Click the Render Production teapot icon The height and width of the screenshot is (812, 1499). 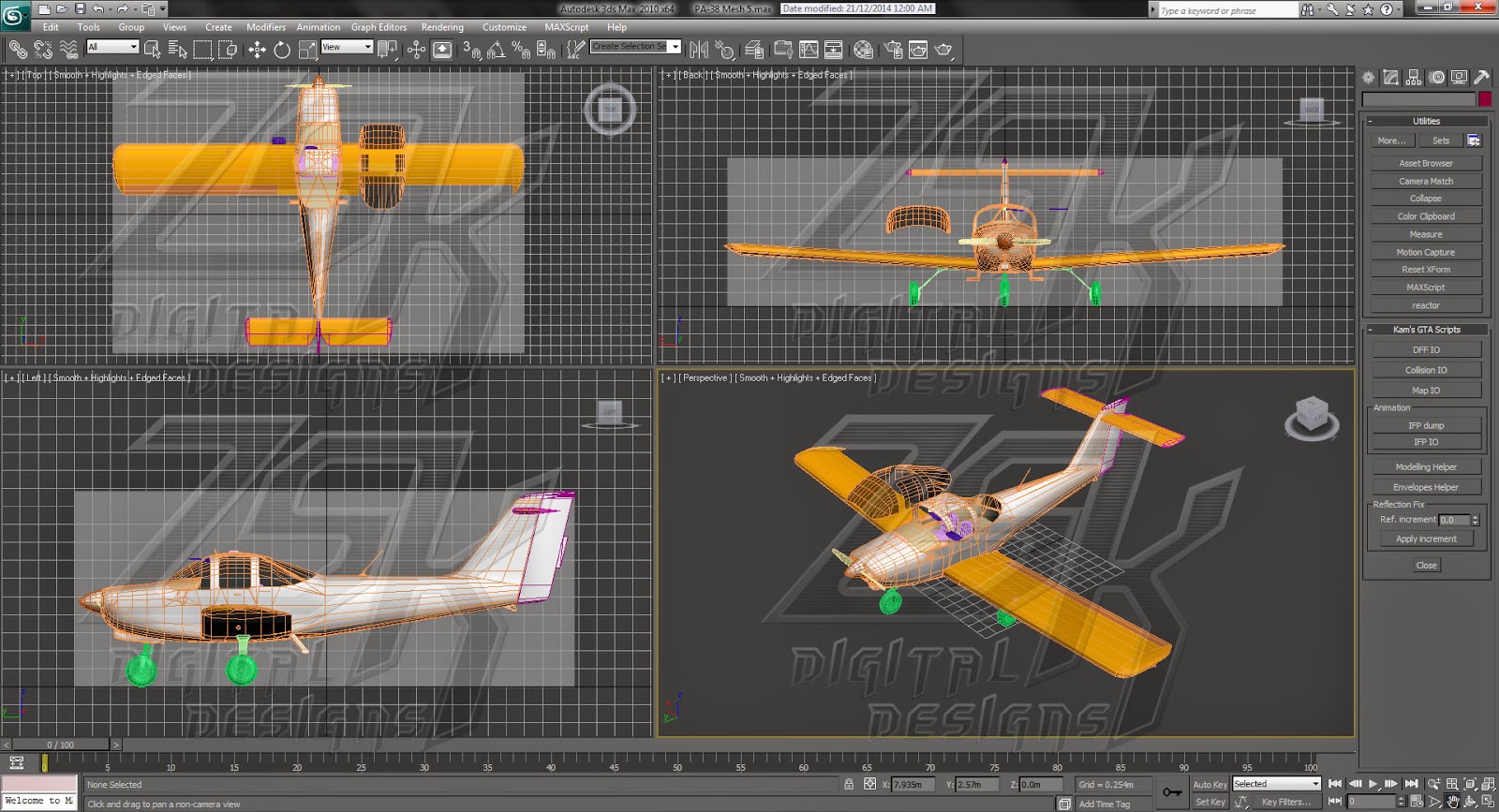click(943, 50)
